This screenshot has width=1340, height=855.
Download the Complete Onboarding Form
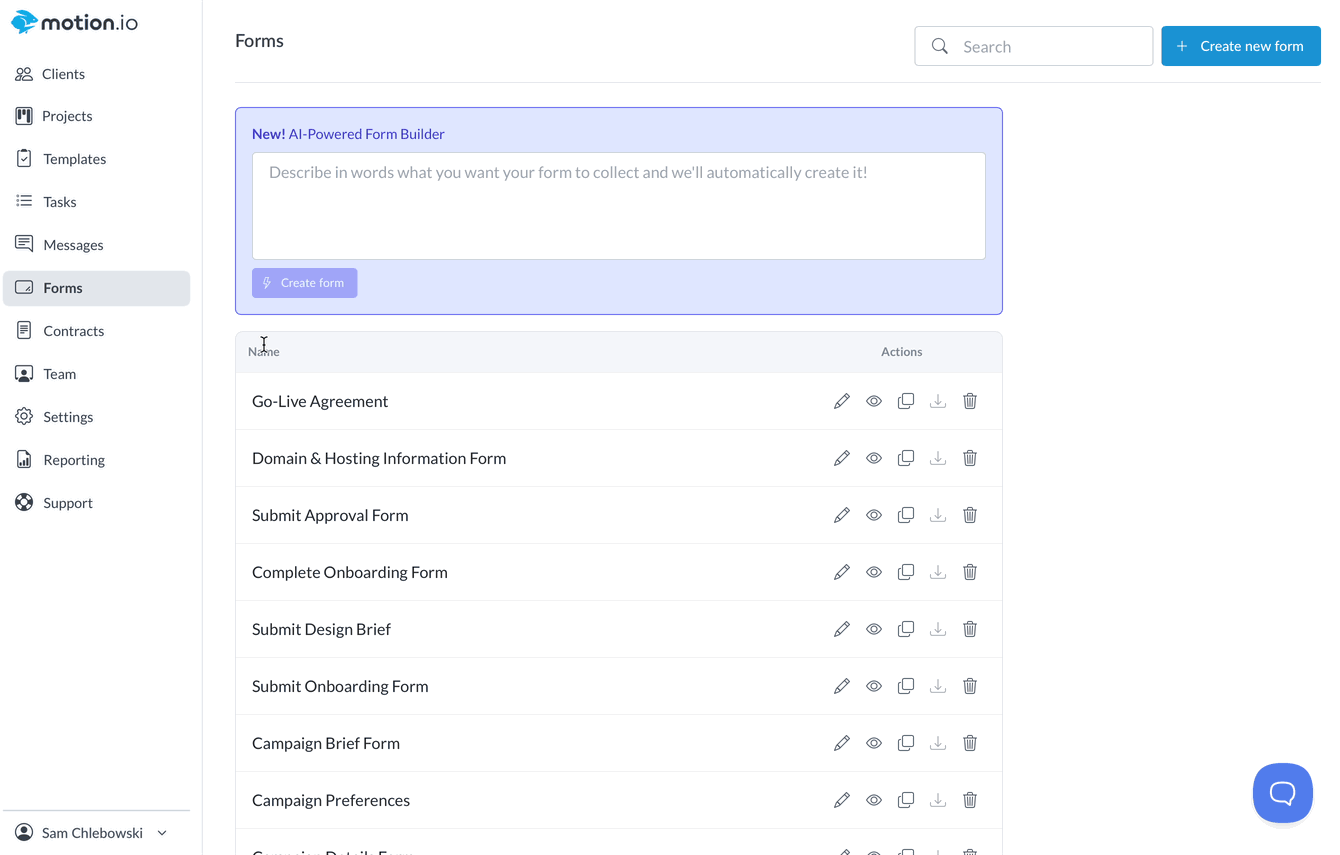(x=938, y=572)
